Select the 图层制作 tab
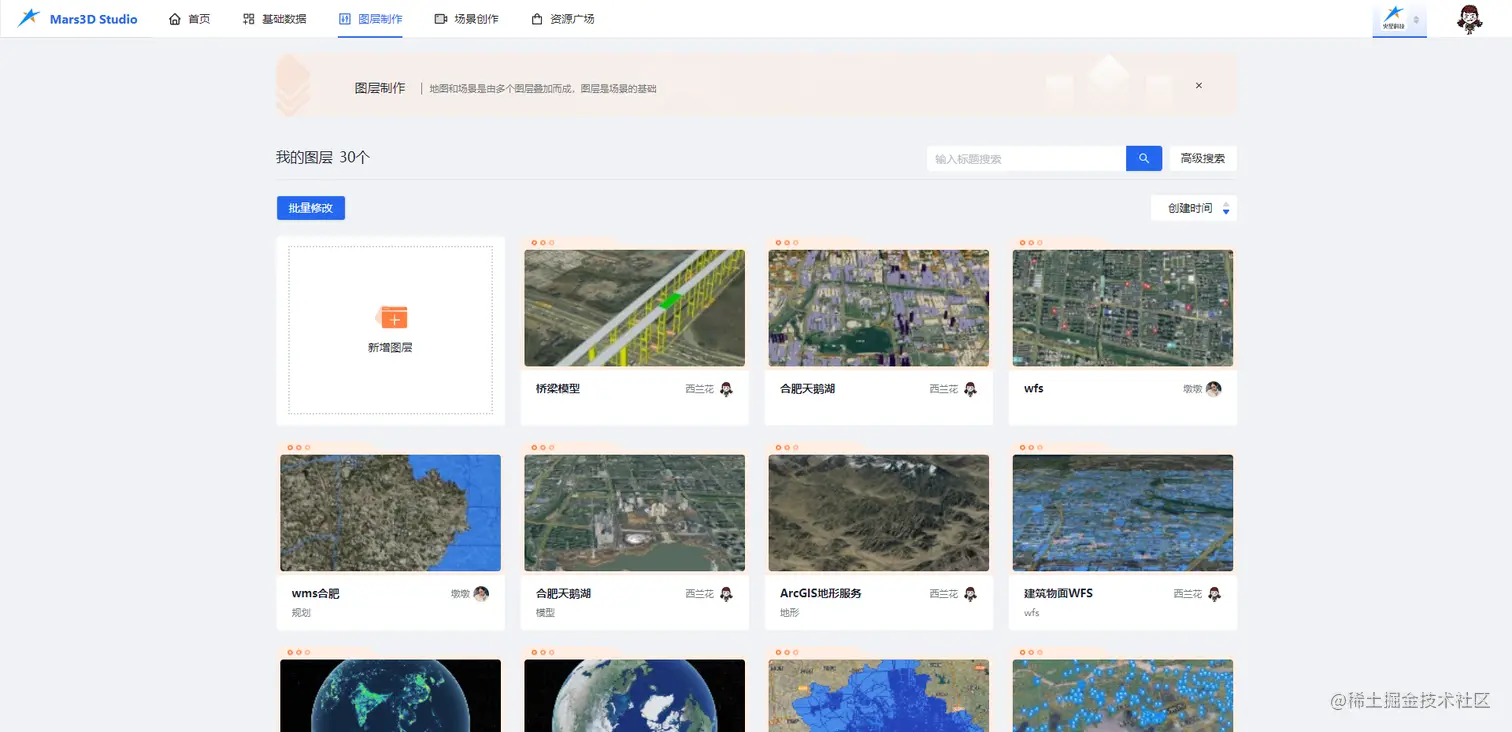The height and width of the screenshot is (732, 1512). (x=370, y=19)
